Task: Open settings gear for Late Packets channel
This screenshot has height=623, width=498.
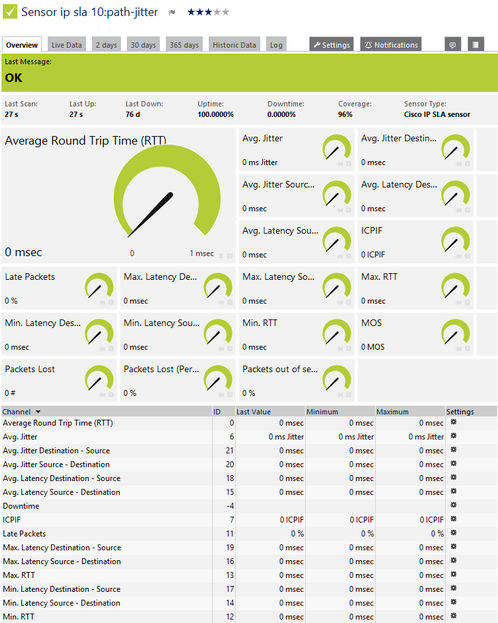Action: pos(453,533)
